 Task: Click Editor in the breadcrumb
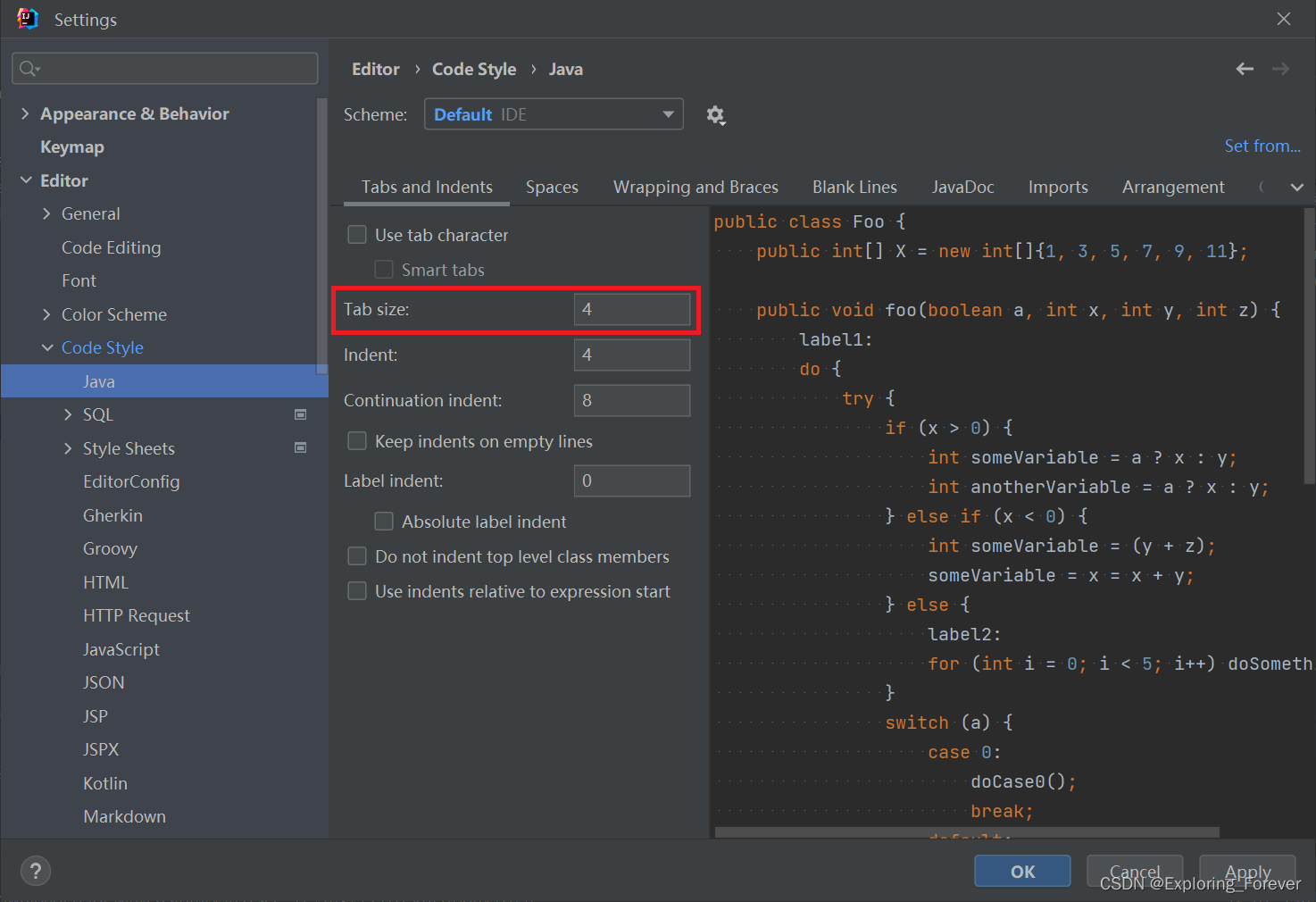point(376,69)
